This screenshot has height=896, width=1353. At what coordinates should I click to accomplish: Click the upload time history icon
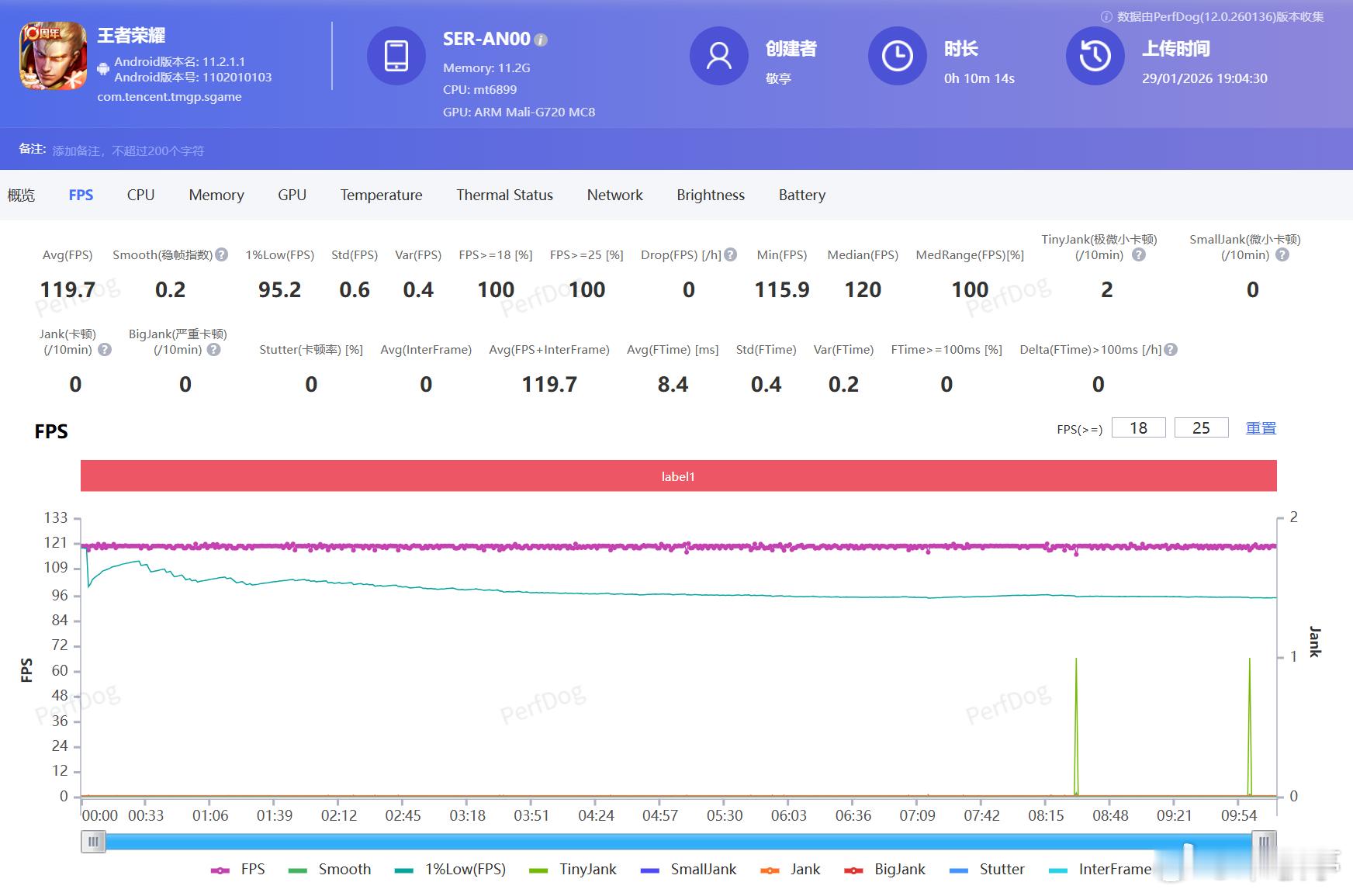(1095, 56)
